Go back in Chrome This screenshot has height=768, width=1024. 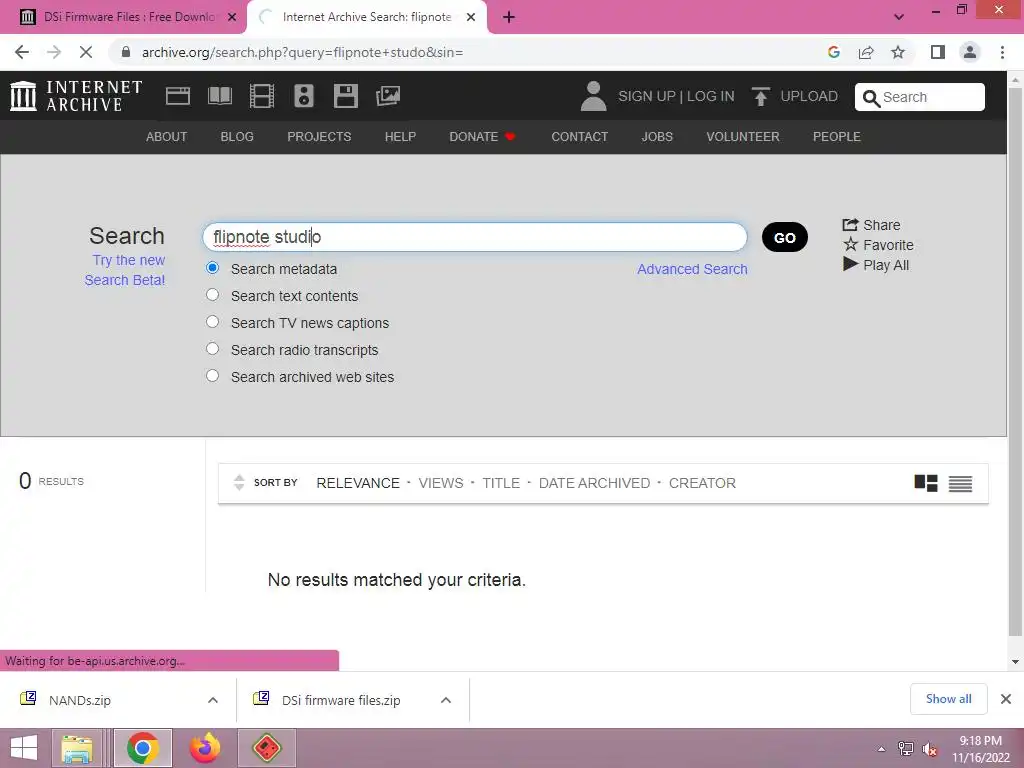pos(22,52)
